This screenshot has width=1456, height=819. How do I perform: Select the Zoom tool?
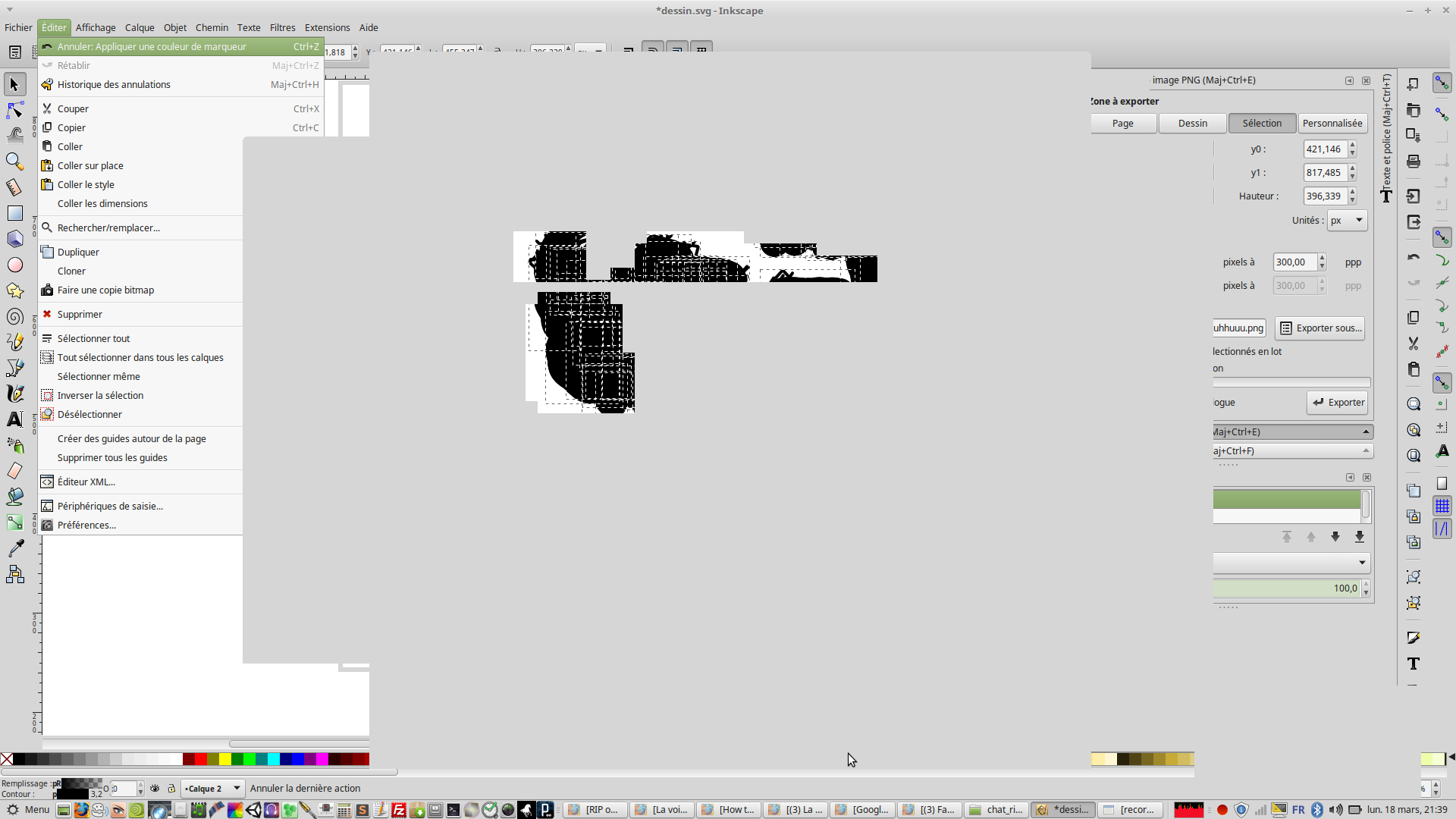pos(14,162)
